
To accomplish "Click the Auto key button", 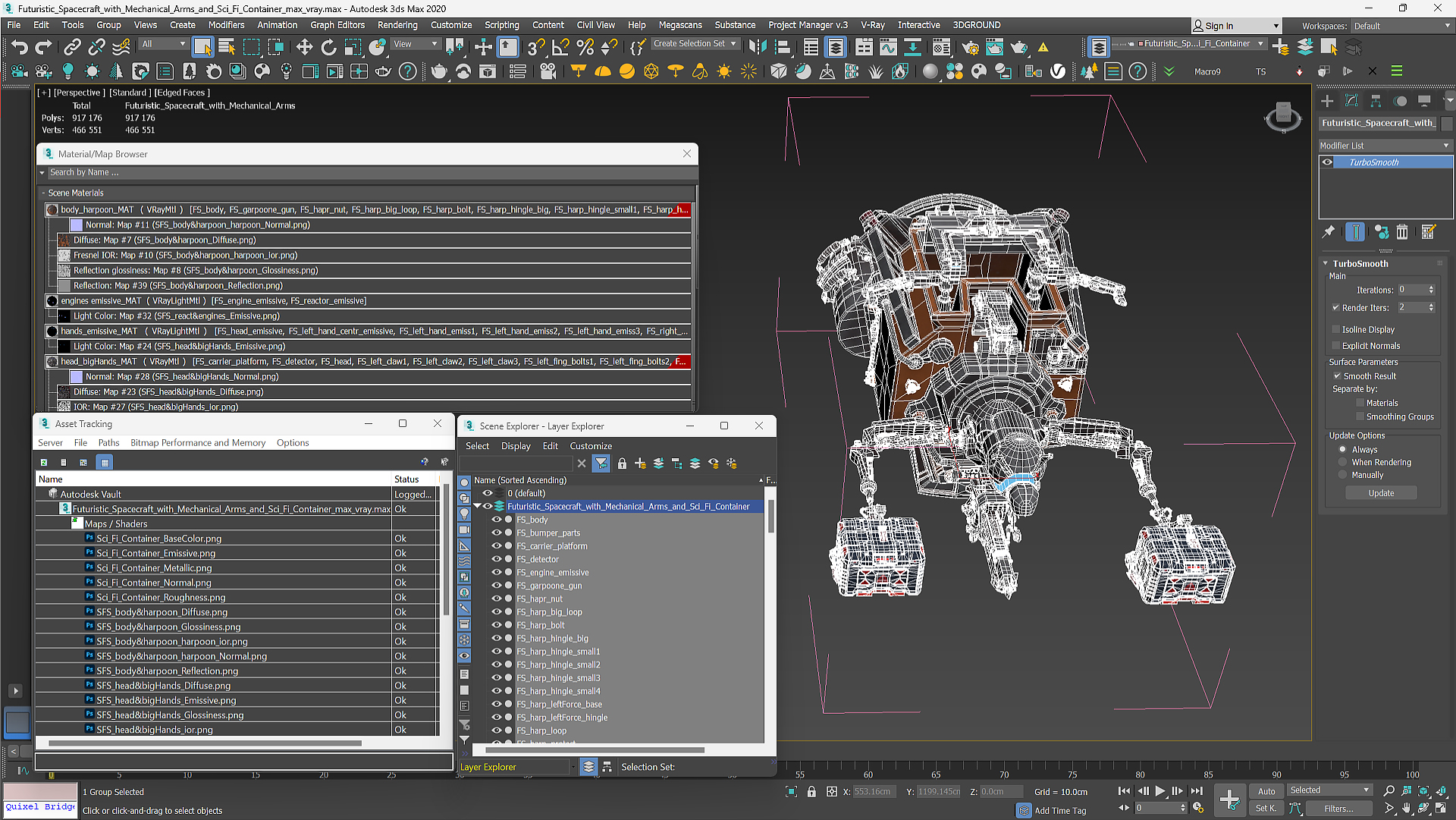I will tap(1266, 791).
